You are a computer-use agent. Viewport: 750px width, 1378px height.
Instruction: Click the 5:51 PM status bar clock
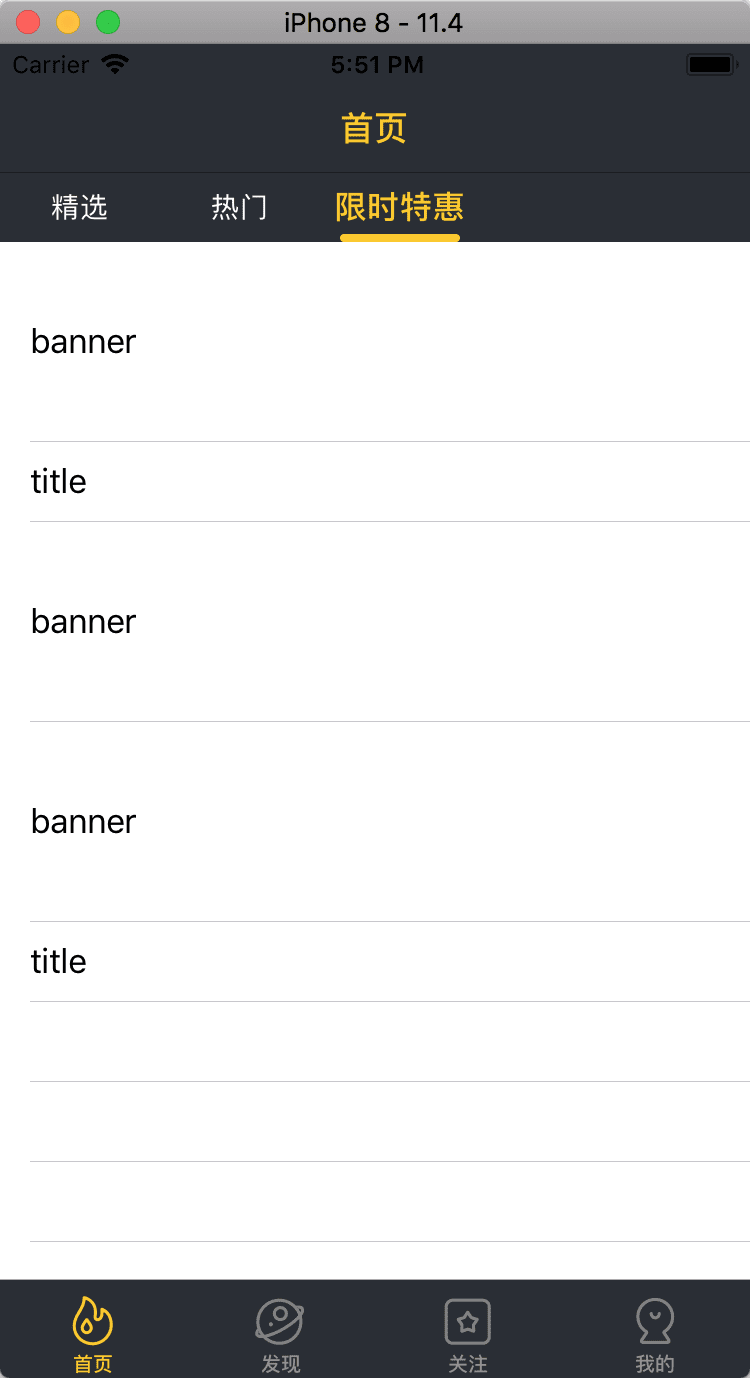click(377, 65)
